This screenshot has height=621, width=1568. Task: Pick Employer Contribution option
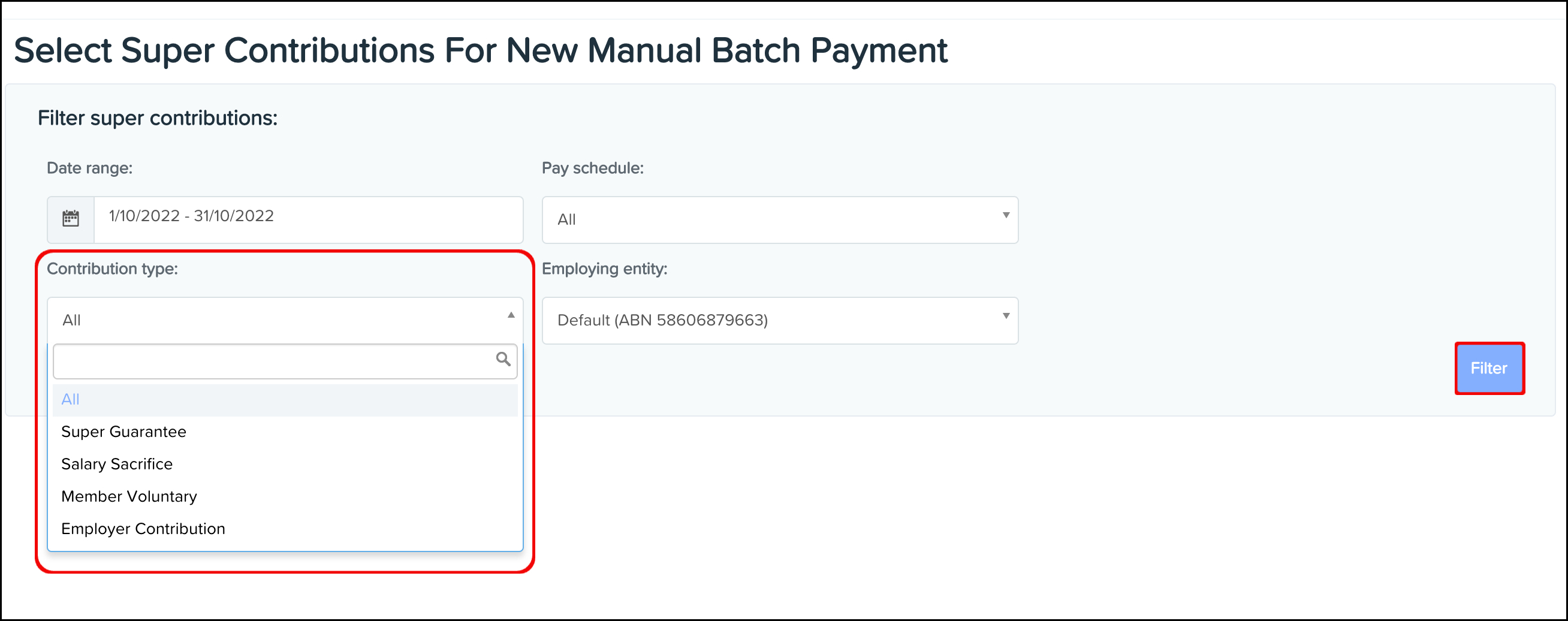tap(143, 529)
